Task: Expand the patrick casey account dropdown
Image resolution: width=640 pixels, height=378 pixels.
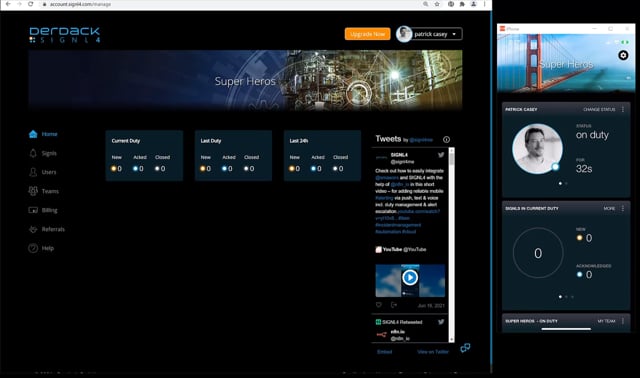Action: pyautogui.click(x=454, y=34)
